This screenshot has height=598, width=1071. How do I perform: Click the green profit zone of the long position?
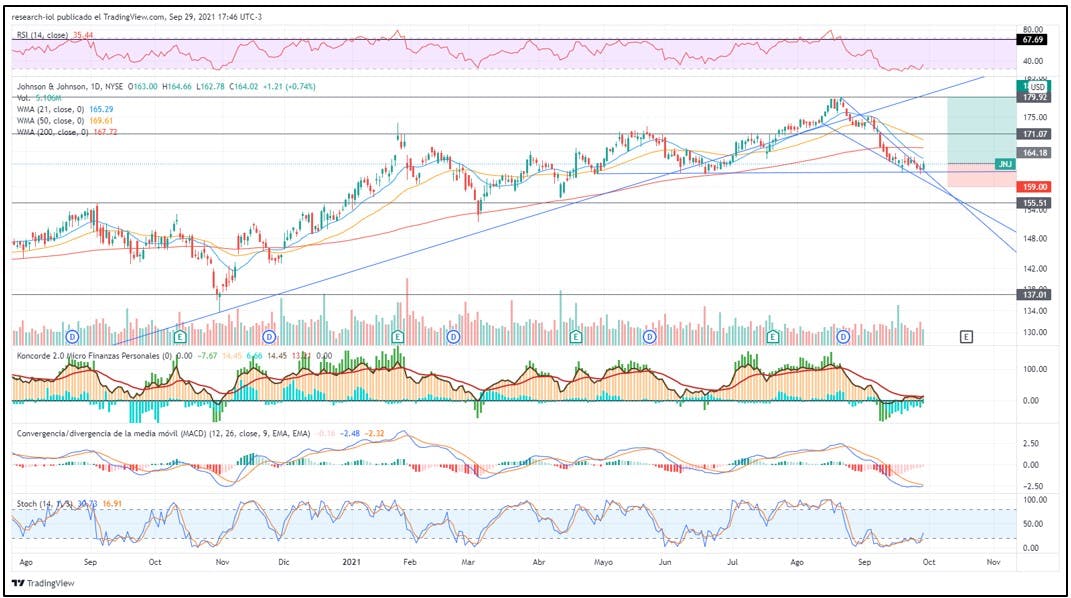pos(982,130)
